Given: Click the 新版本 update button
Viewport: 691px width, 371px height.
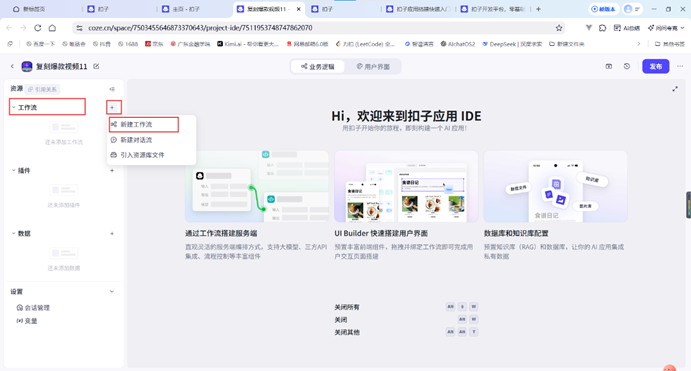Looking at the screenshot, I should click(603, 9).
